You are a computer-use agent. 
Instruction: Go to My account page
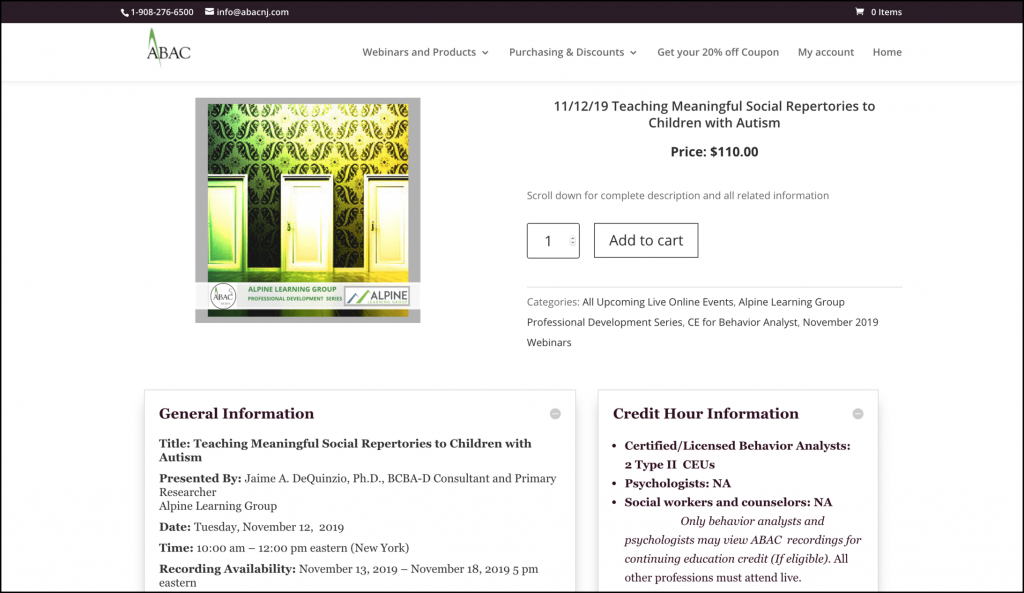(825, 52)
